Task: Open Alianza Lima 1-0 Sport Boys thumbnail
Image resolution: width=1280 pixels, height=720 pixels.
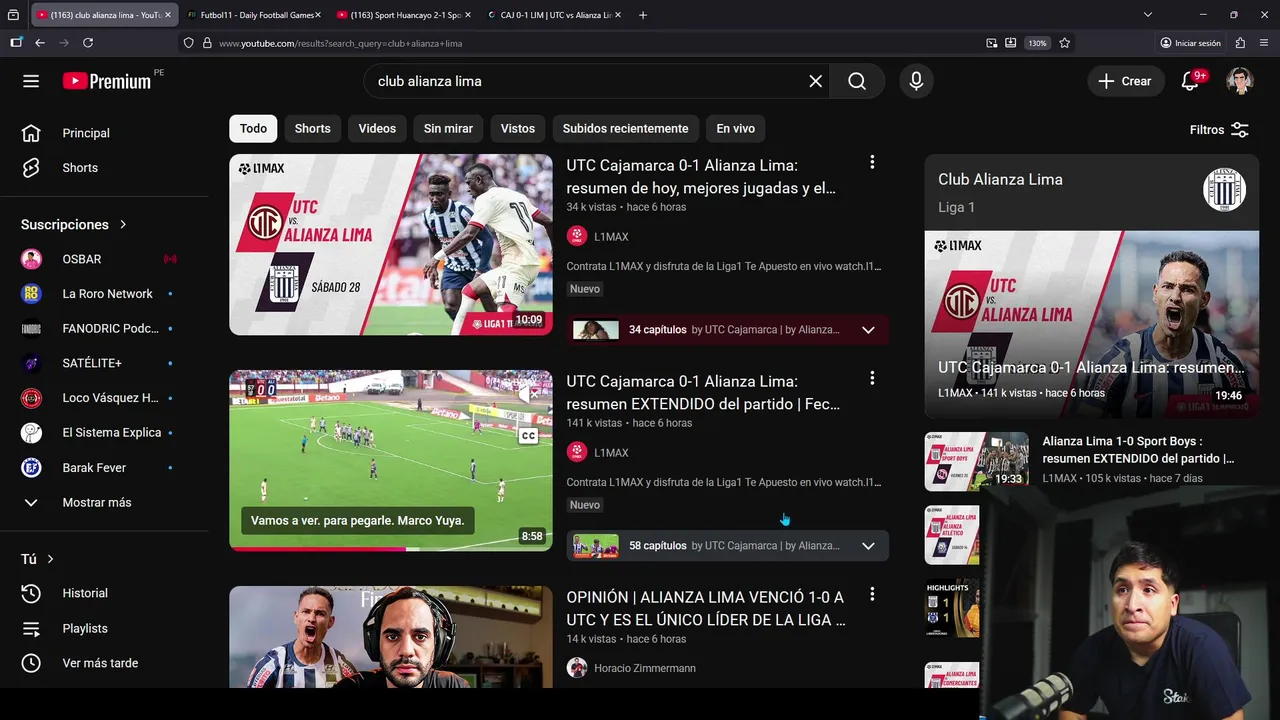Action: pos(977,461)
